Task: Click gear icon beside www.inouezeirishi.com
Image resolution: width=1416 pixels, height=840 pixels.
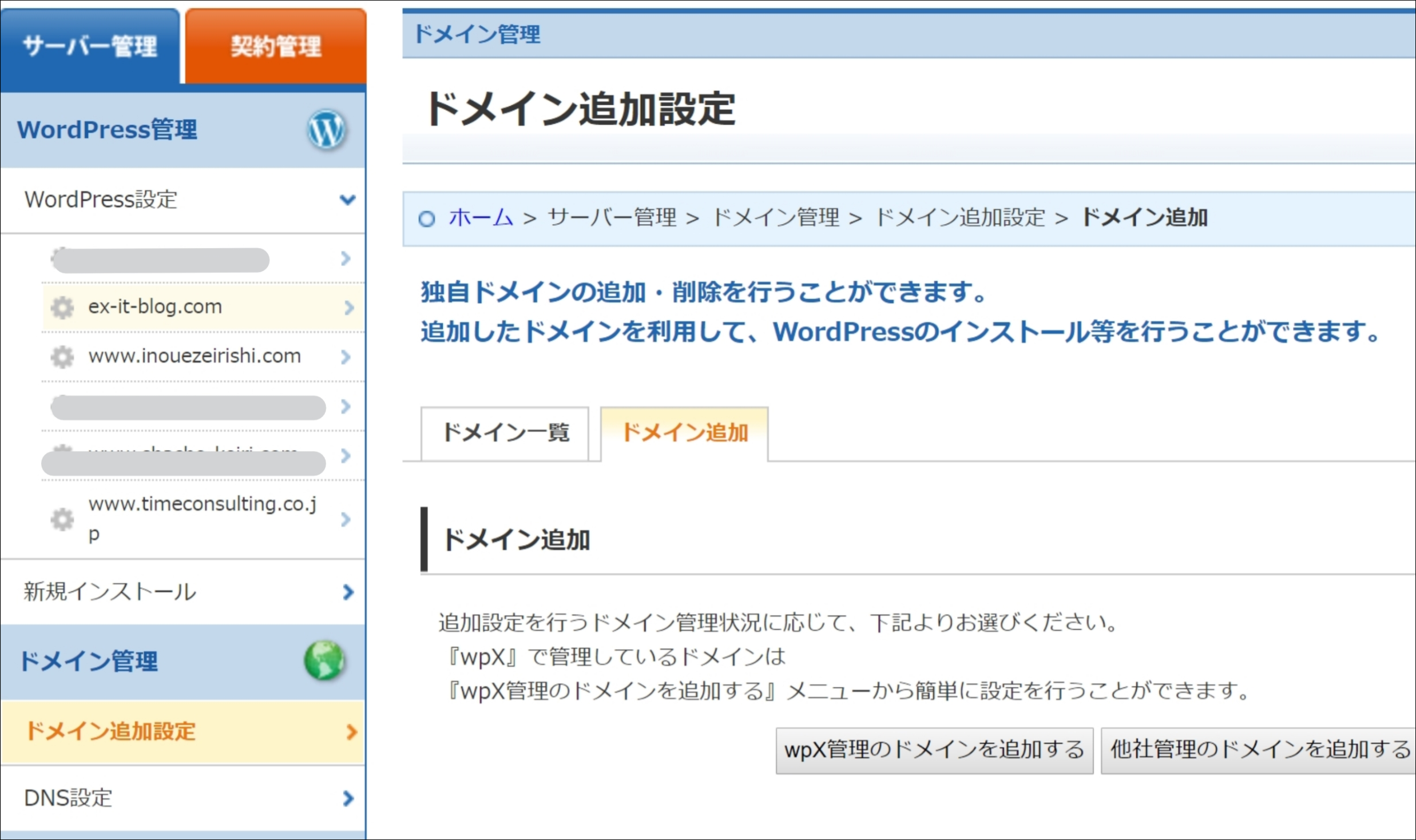Action: pyautogui.click(x=62, y=357)
